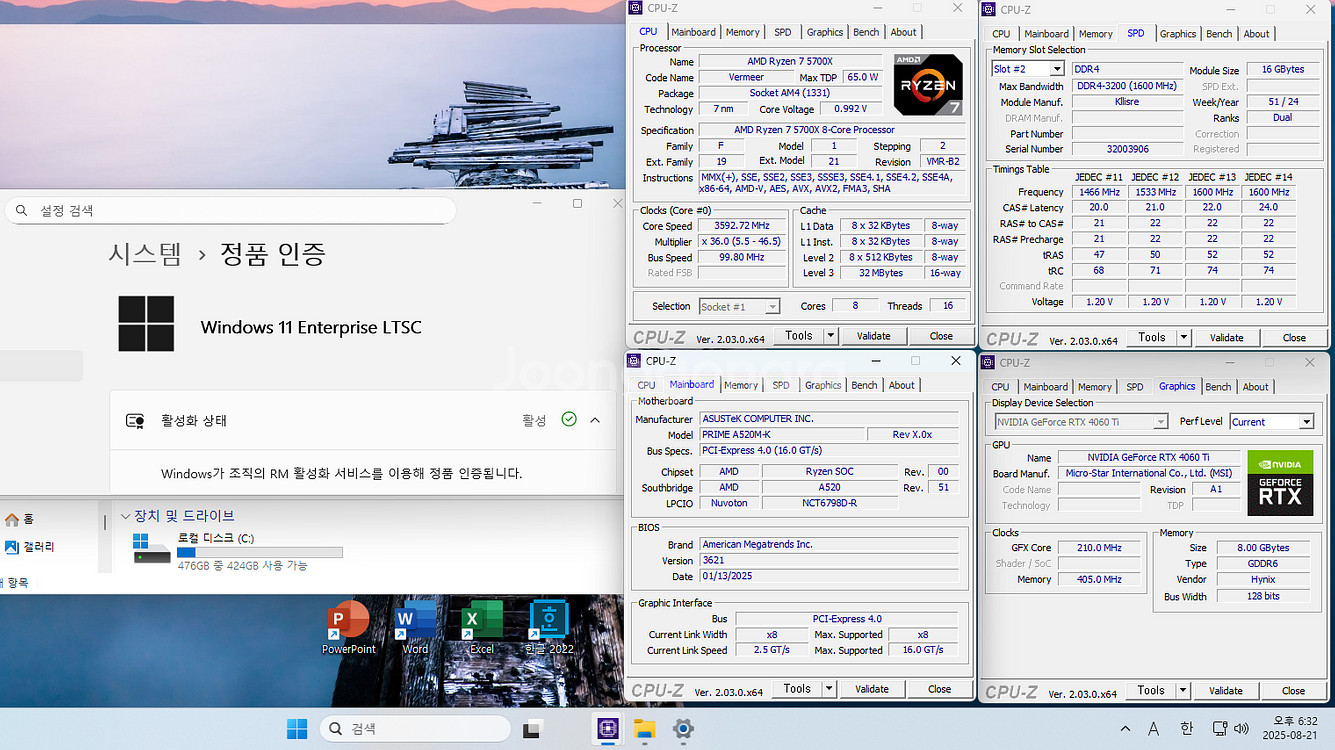Click Validate in the Graphics window

tap(1226, 691)
